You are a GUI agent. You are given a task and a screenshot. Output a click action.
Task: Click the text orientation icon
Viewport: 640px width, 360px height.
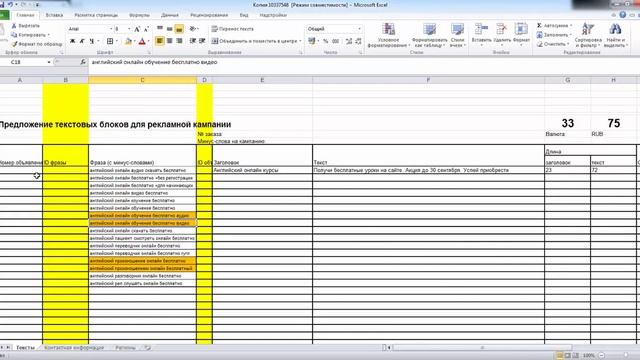click(193, 29)
